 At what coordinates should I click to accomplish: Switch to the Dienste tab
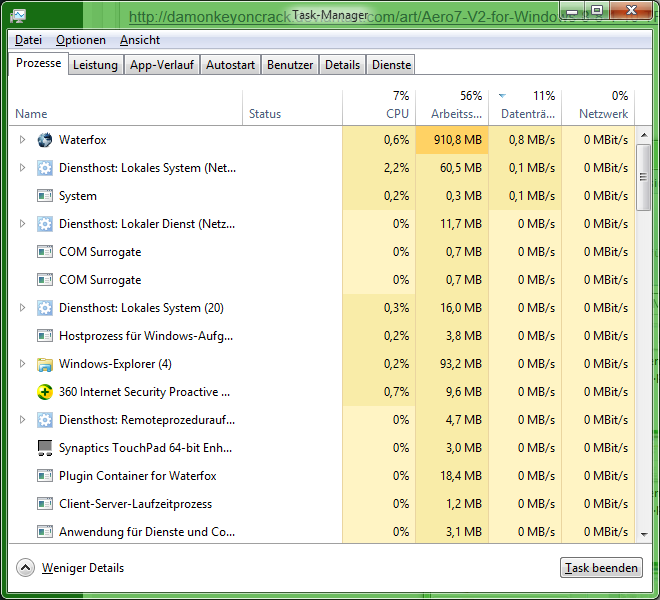coord(391,65)
